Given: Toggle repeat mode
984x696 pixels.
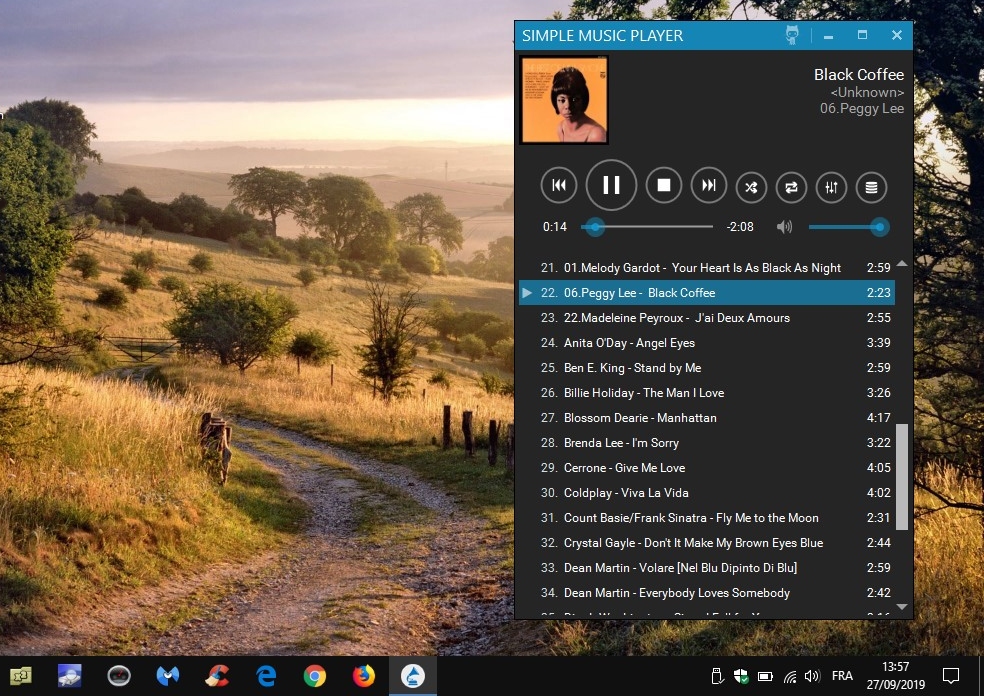Looking at the screenshot, I should click(x=791, y=187).
